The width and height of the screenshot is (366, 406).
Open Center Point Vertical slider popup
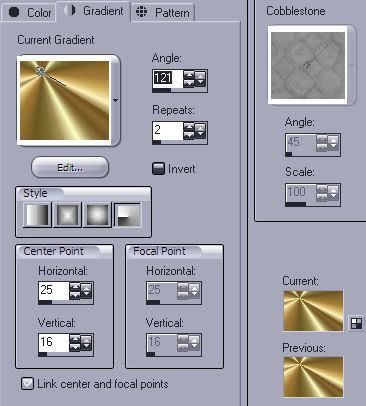tap(86, 343)
